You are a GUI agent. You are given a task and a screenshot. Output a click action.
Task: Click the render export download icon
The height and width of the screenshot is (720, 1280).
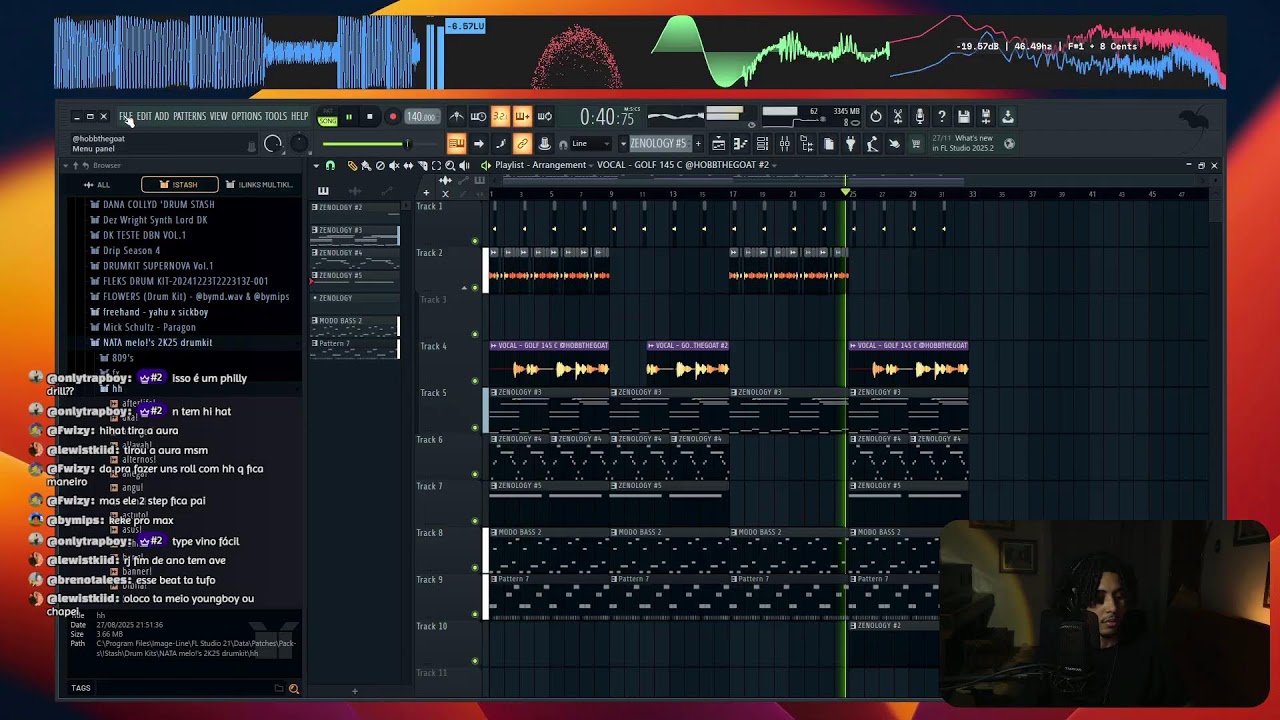(x=1008, y=117)
